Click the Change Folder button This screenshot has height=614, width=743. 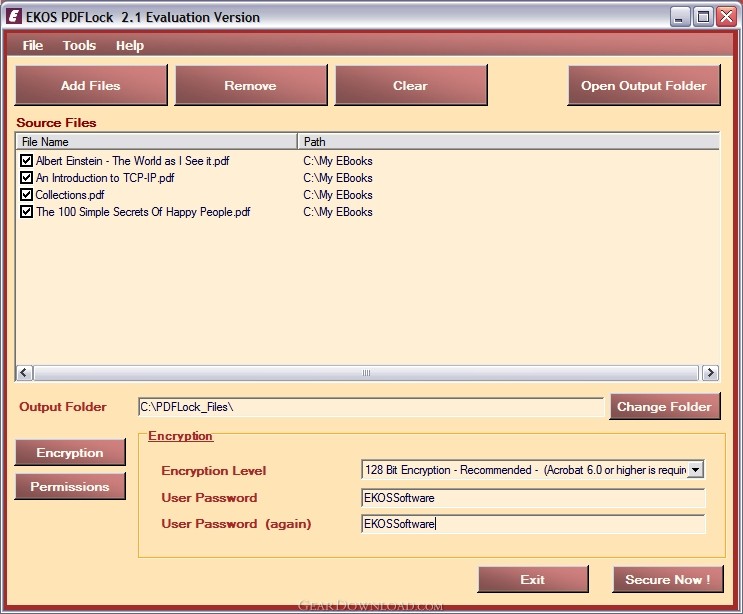tap(665, 406)
